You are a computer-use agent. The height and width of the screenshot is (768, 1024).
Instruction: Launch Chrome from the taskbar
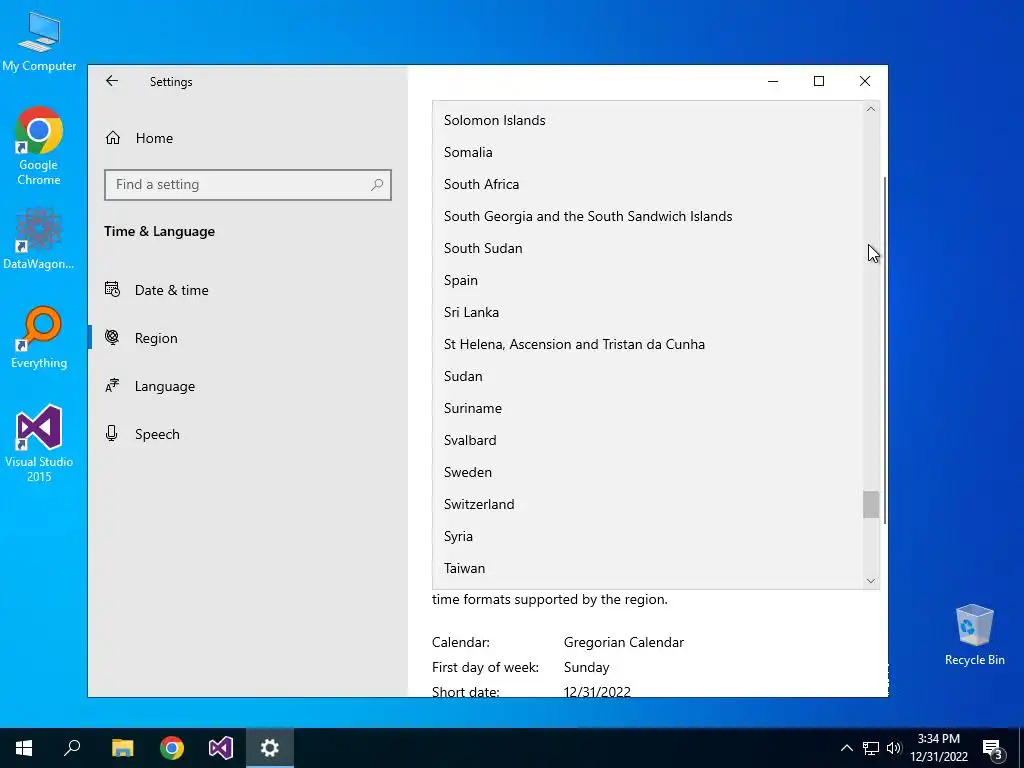[x=172, y=748]
